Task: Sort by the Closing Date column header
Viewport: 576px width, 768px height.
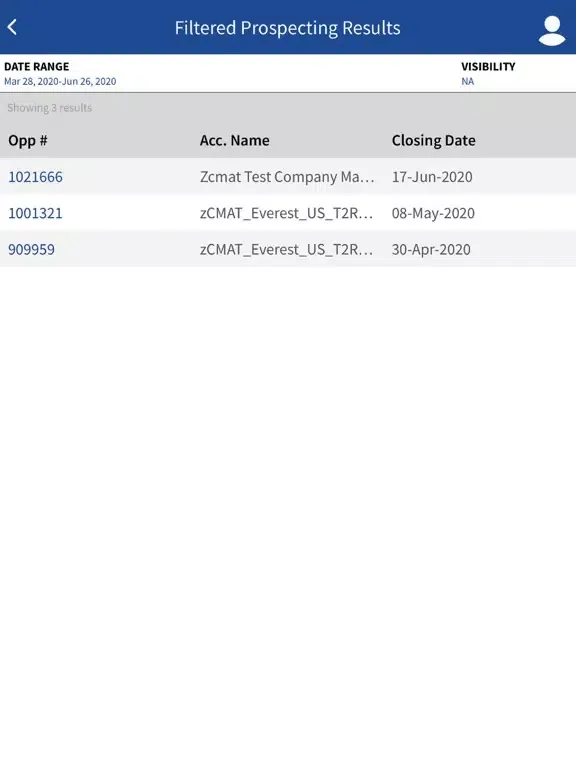Action: tap(433, 141)
